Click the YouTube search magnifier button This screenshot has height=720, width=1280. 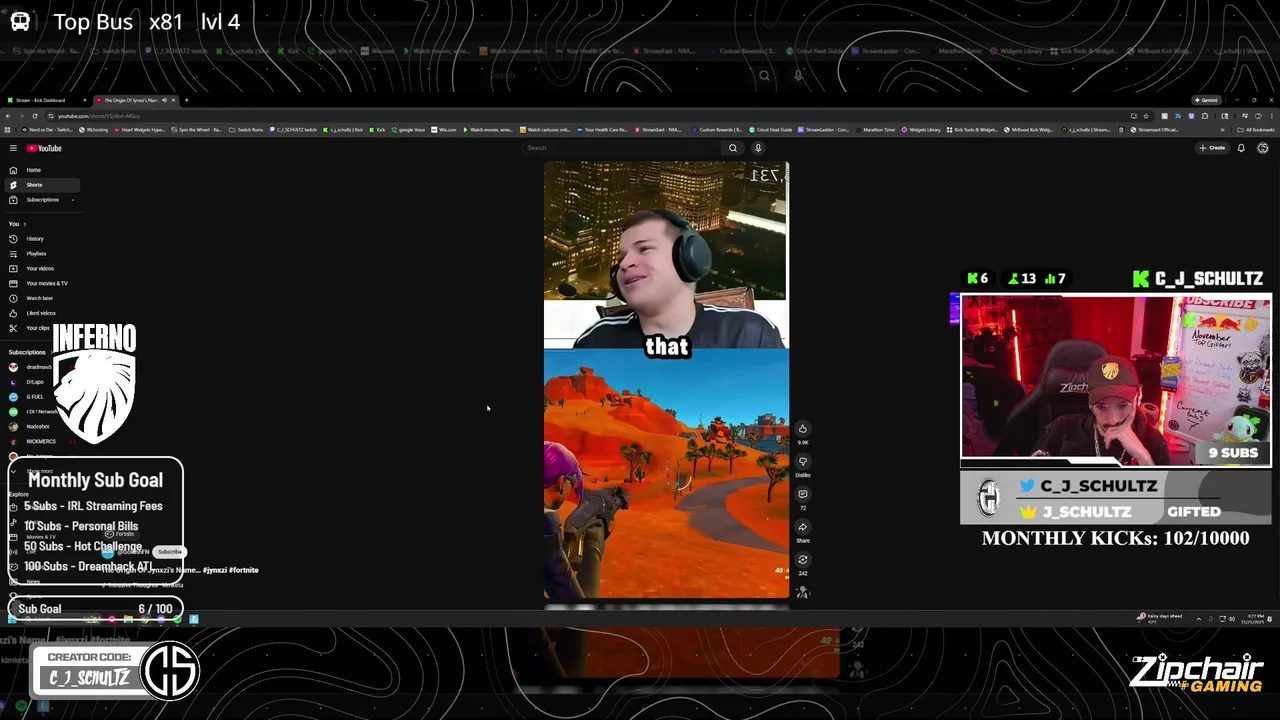click(733, 148)
